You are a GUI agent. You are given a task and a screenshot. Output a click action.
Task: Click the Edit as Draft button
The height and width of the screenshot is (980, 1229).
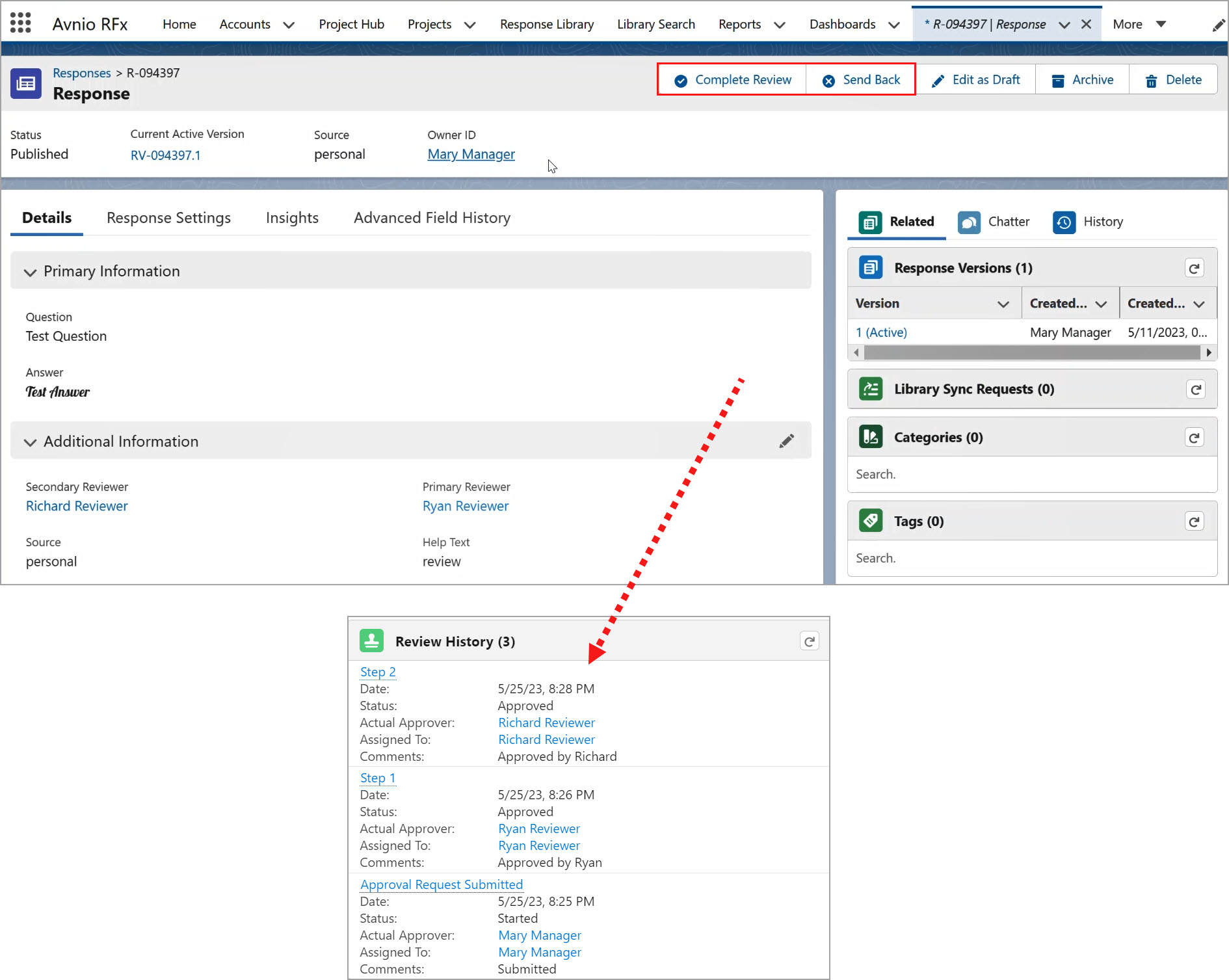(975, 80)
